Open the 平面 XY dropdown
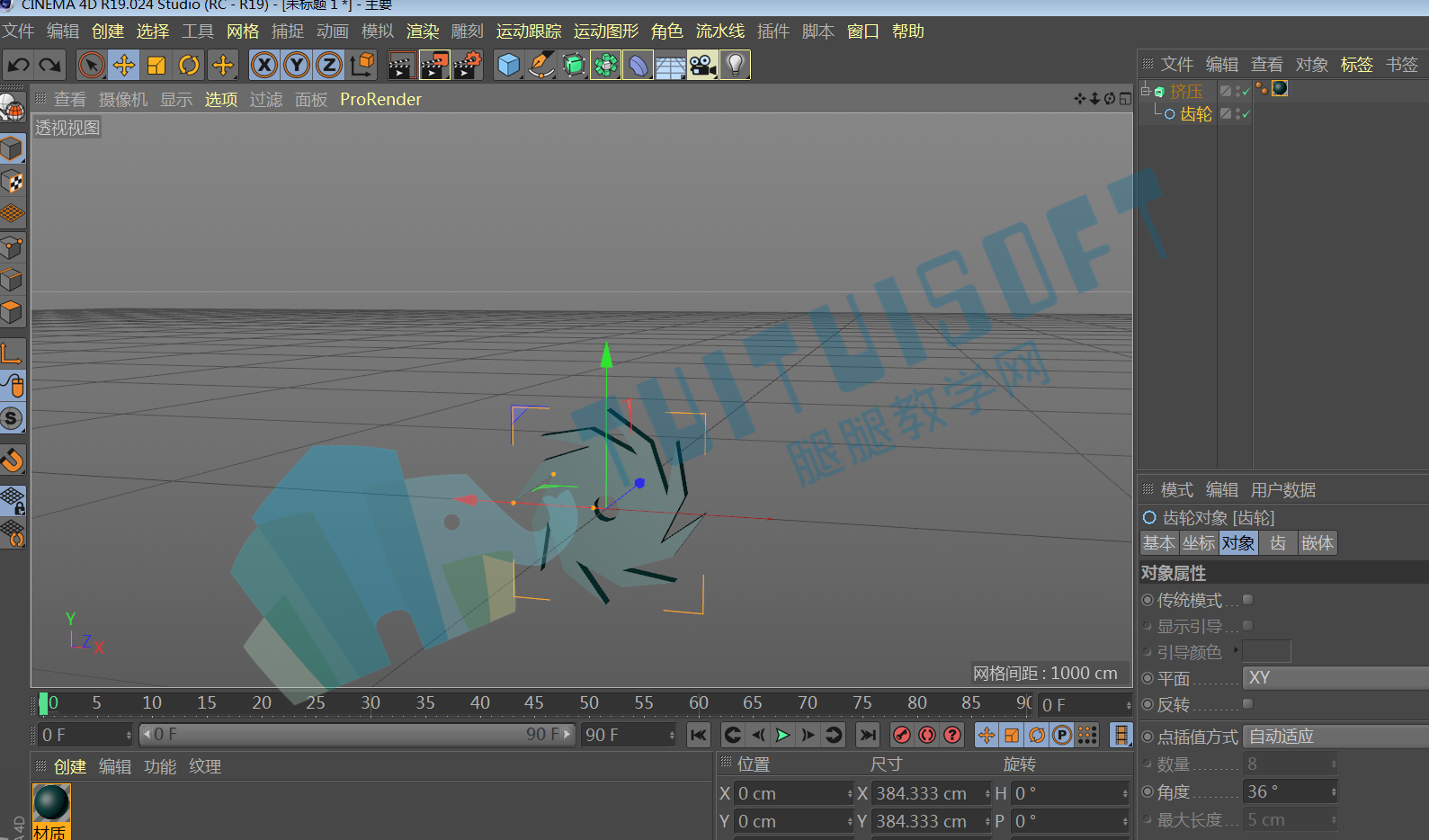 [x=1335, y=677]
